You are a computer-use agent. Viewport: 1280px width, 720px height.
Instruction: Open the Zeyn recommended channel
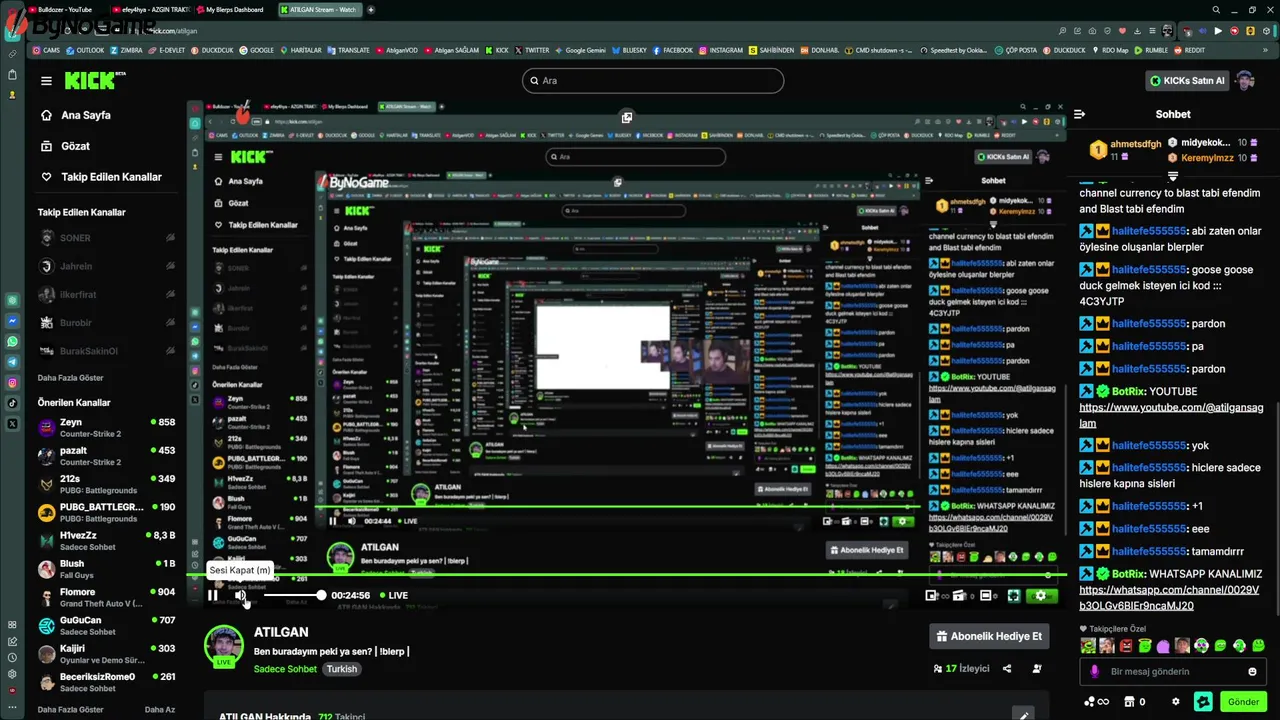point(106,428)
